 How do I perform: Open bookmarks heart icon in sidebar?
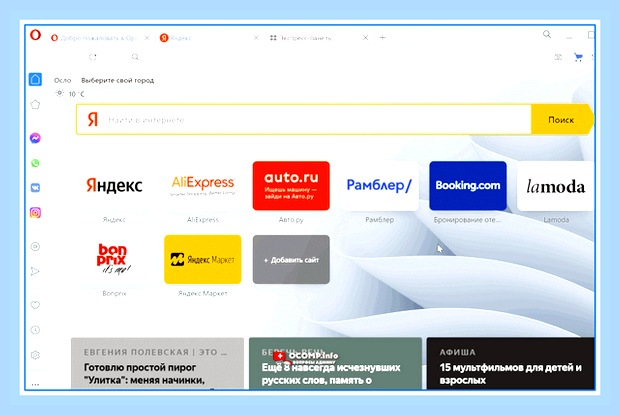click(35, 305)
